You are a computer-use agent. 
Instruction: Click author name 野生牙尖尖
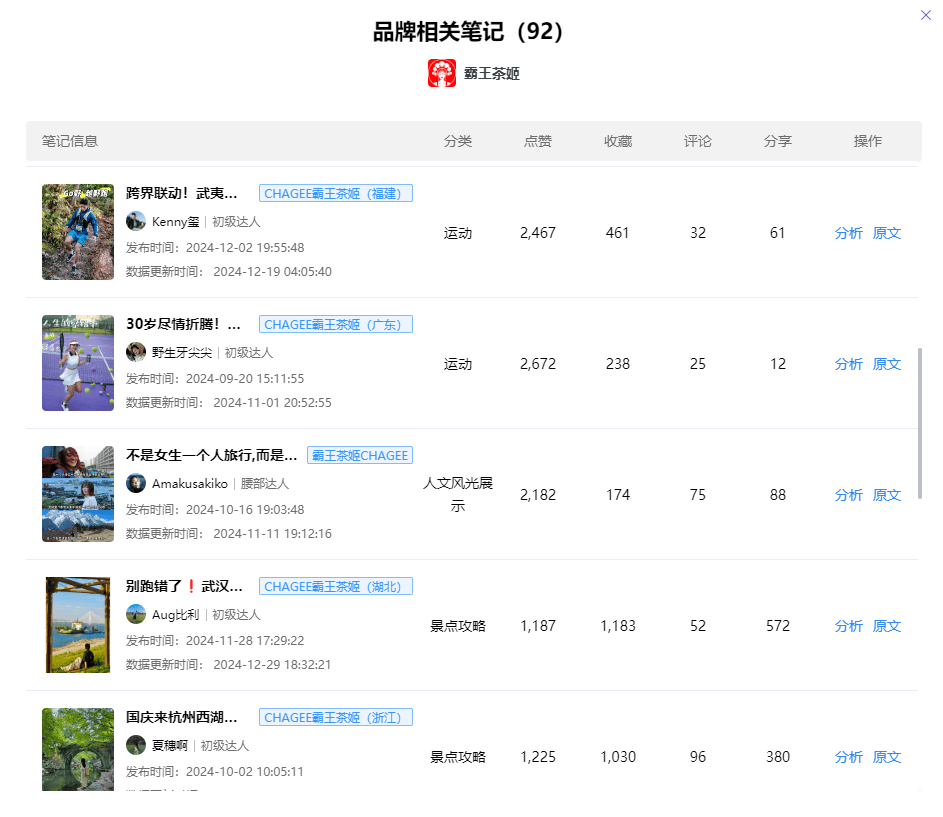[x=182, y=353]
